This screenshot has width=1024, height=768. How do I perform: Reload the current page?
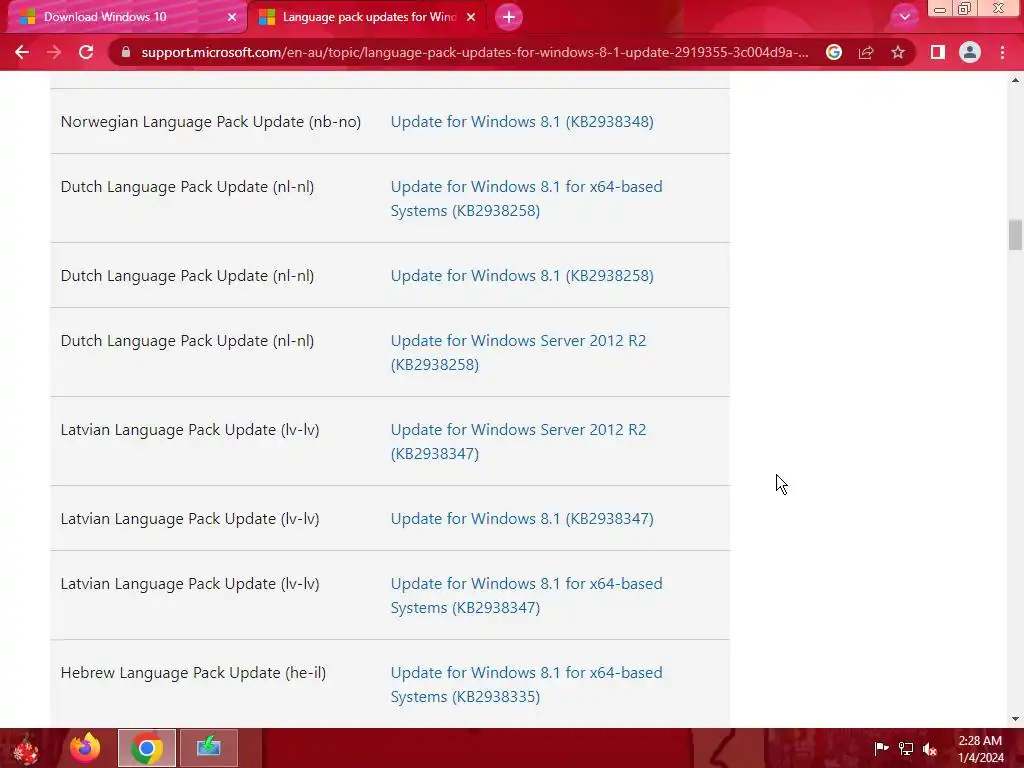[86, 52]
